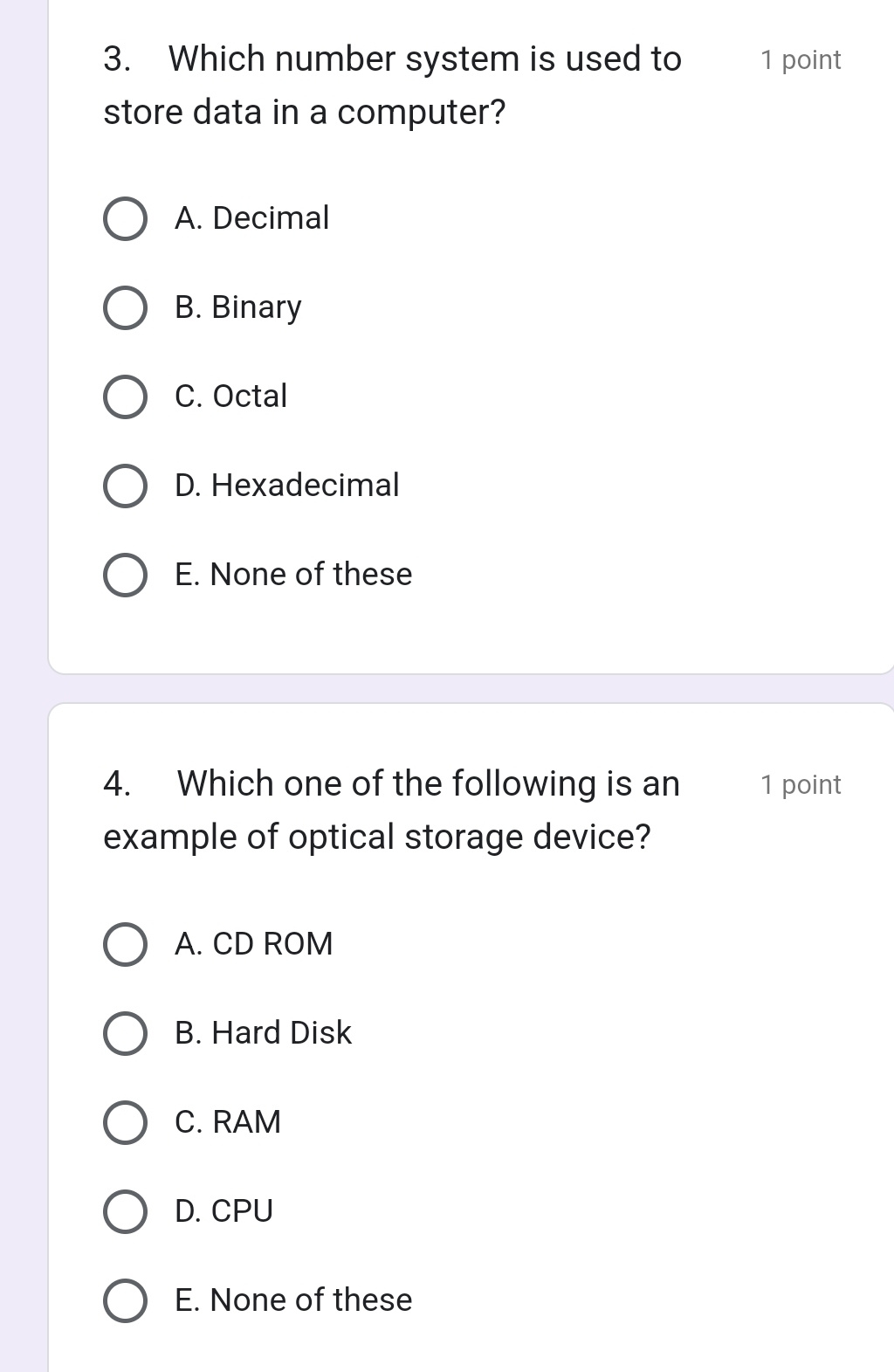The image size is (894, 1372).
Task: Click the 'B. Hard Disk' option text
Action: [x=263, y=1033]
